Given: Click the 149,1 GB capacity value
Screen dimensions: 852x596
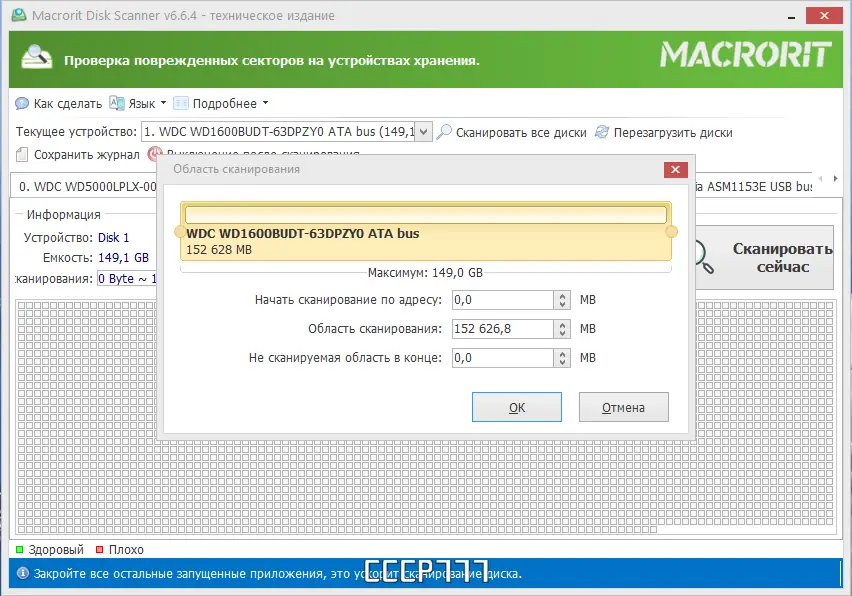Looking at the screenshot, I should (123, 258).
